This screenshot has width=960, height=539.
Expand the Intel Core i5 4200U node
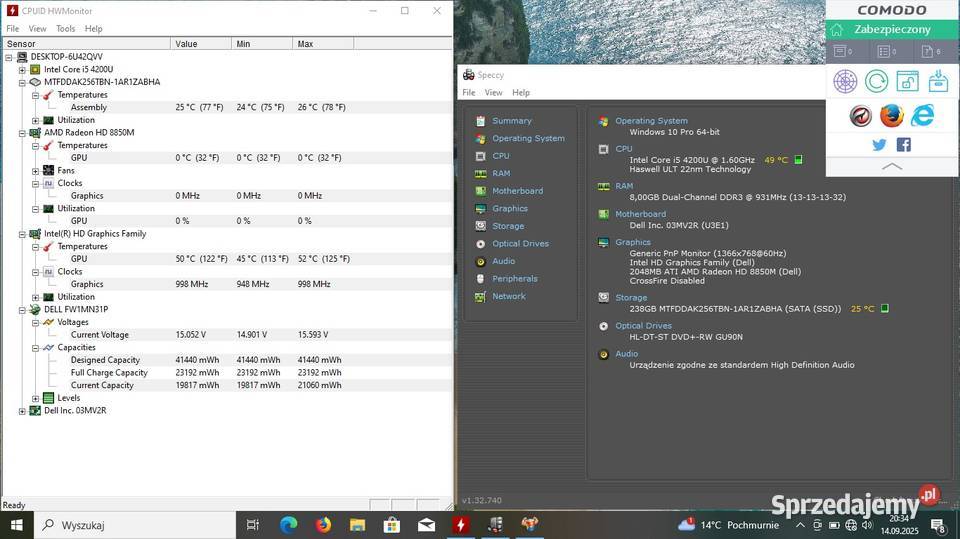(x=22, y=69)
